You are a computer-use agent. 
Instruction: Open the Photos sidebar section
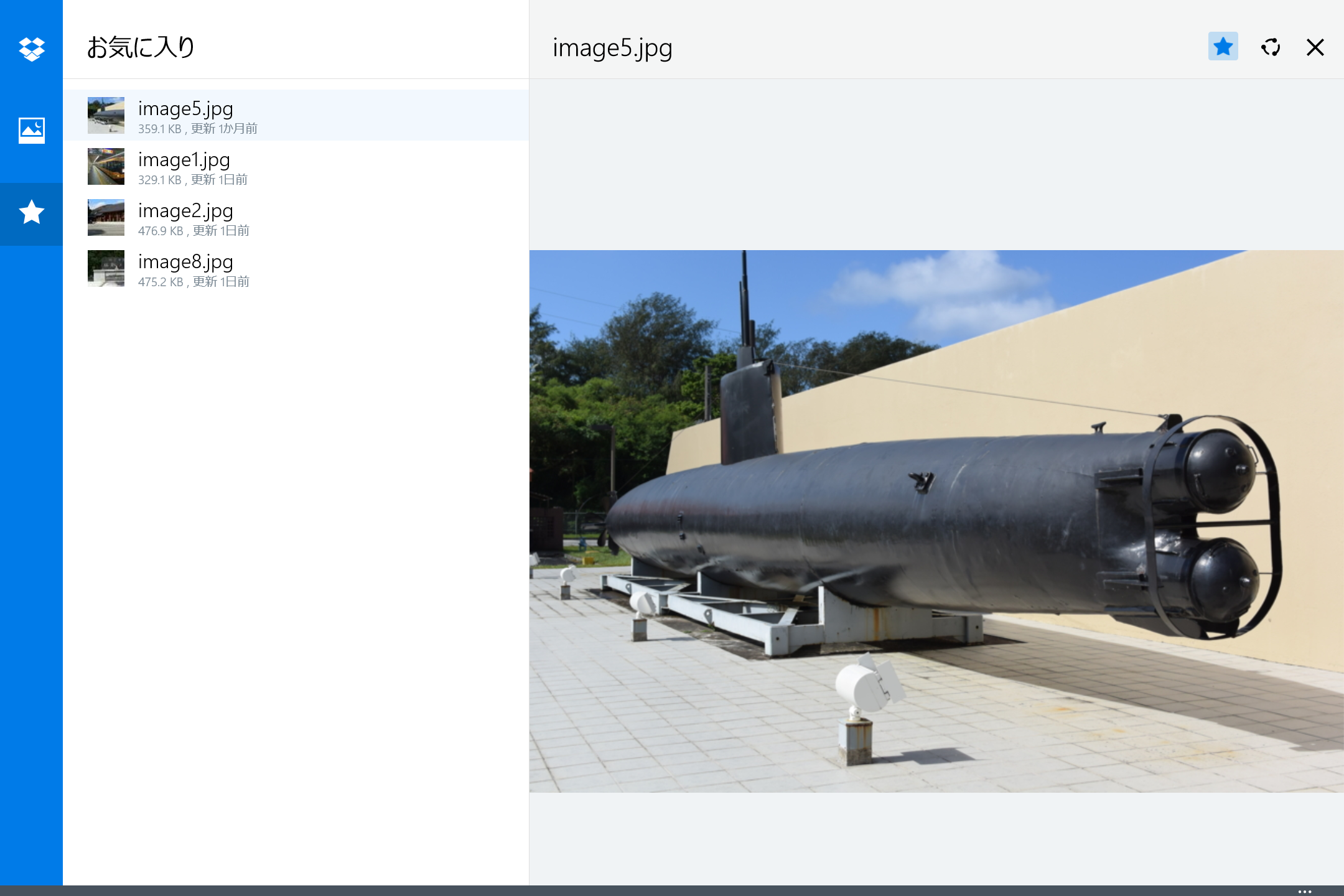point(31,130)
